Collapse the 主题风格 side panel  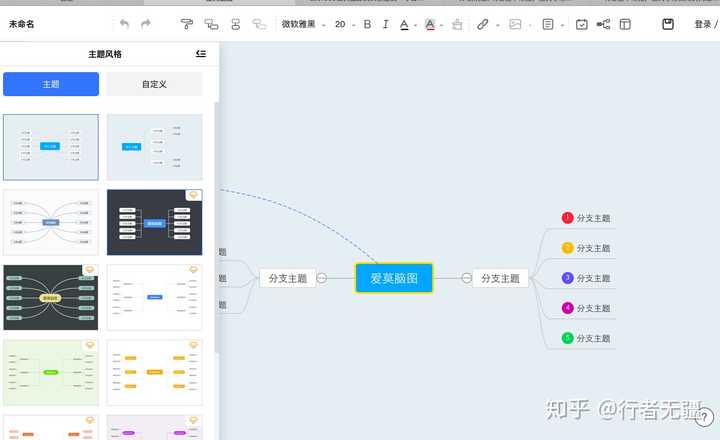tap(201, 54)
